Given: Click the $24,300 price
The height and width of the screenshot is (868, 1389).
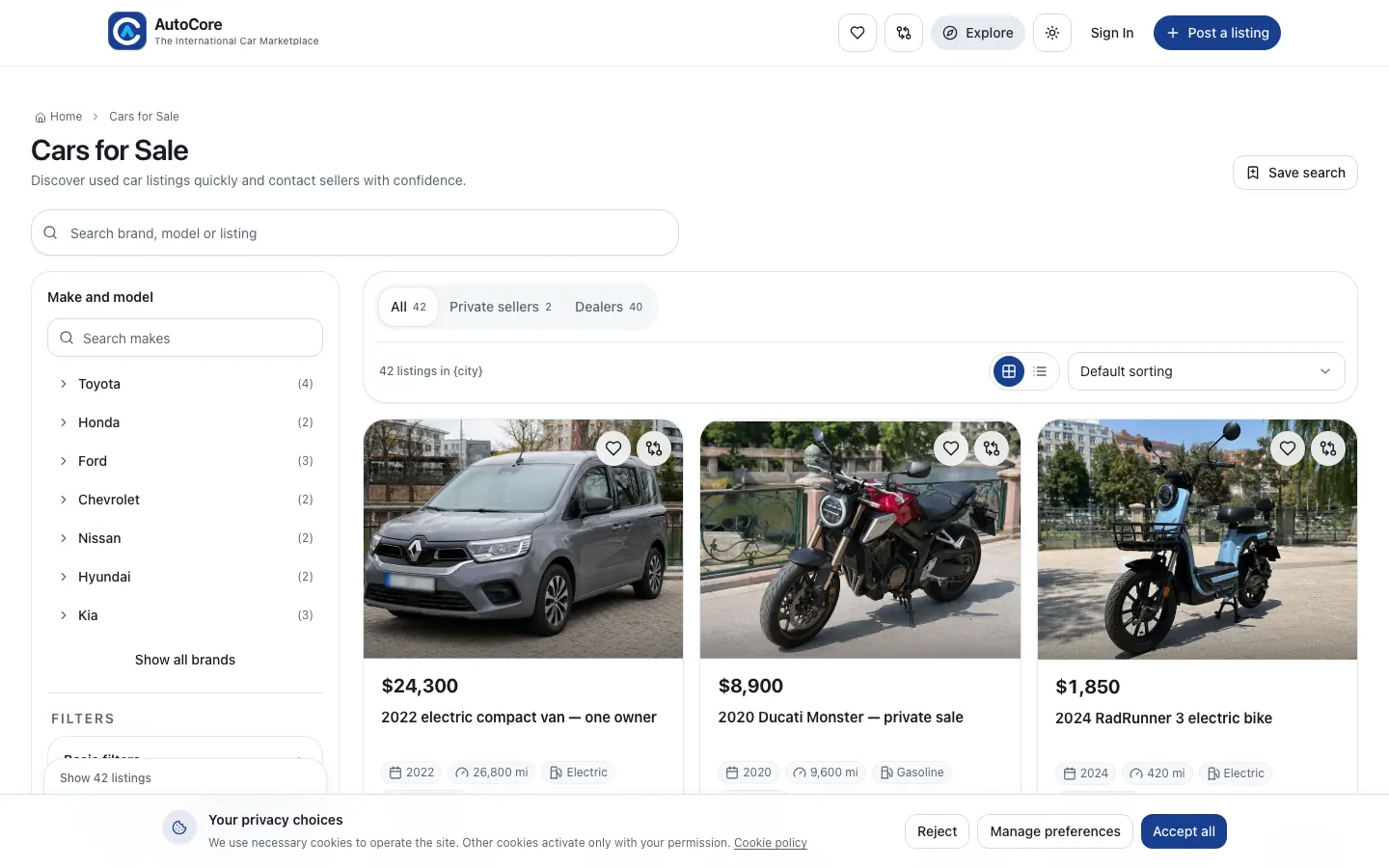Looking at the screenshot, I should 420,686.
